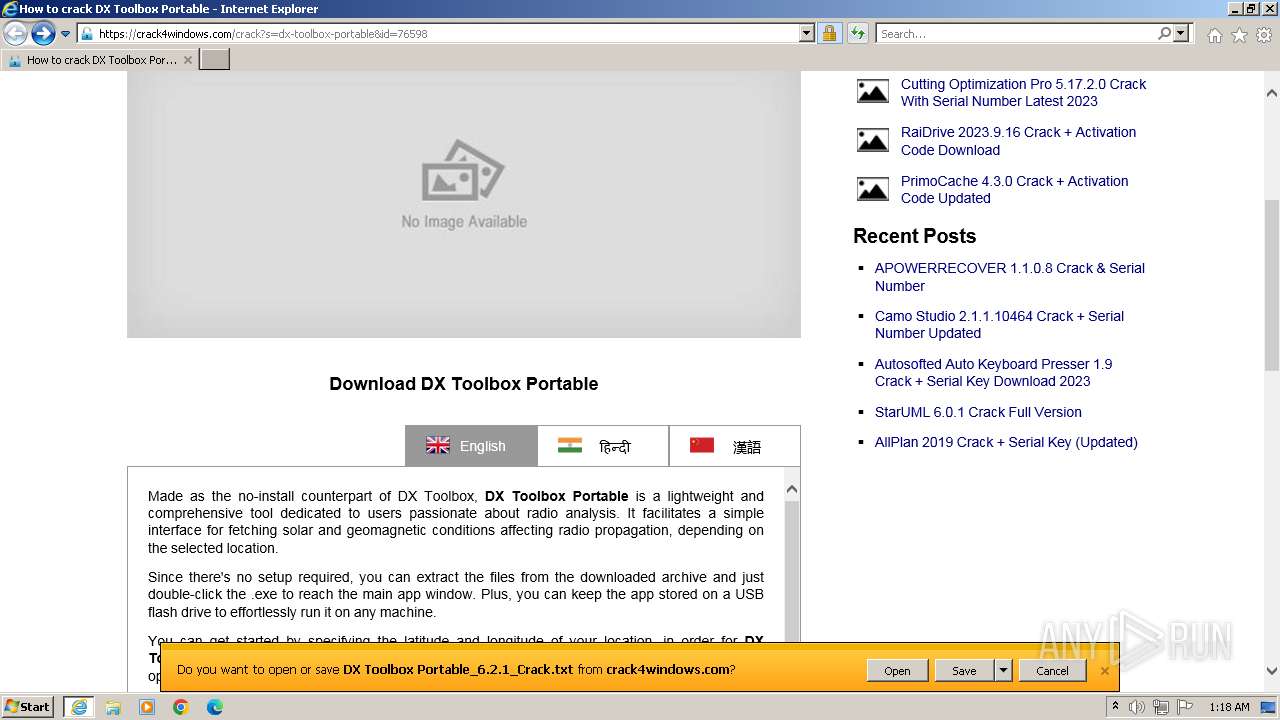Open File Explorer from taskbar
This screenshot has height=720, width=1280.
click(113, 707)
